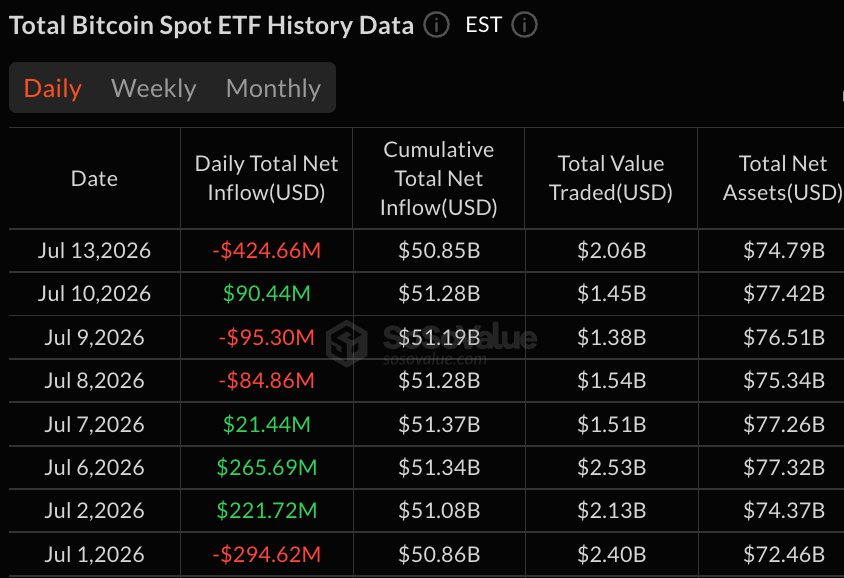Select the Jul 13,2026 date cell
Screen dimensions: 844x578
[x=94, y=251]
